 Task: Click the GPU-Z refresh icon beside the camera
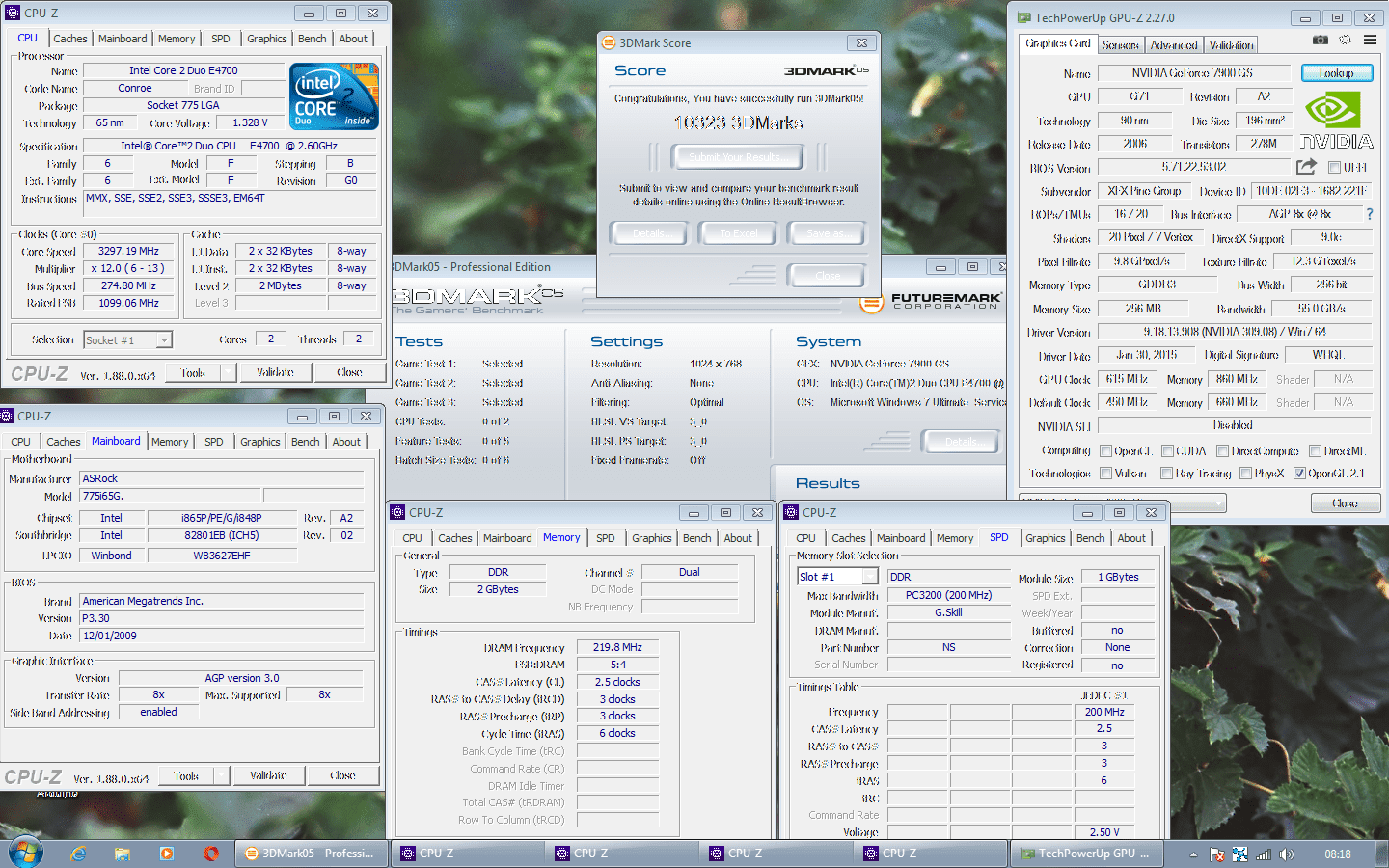pos(1345,40)
